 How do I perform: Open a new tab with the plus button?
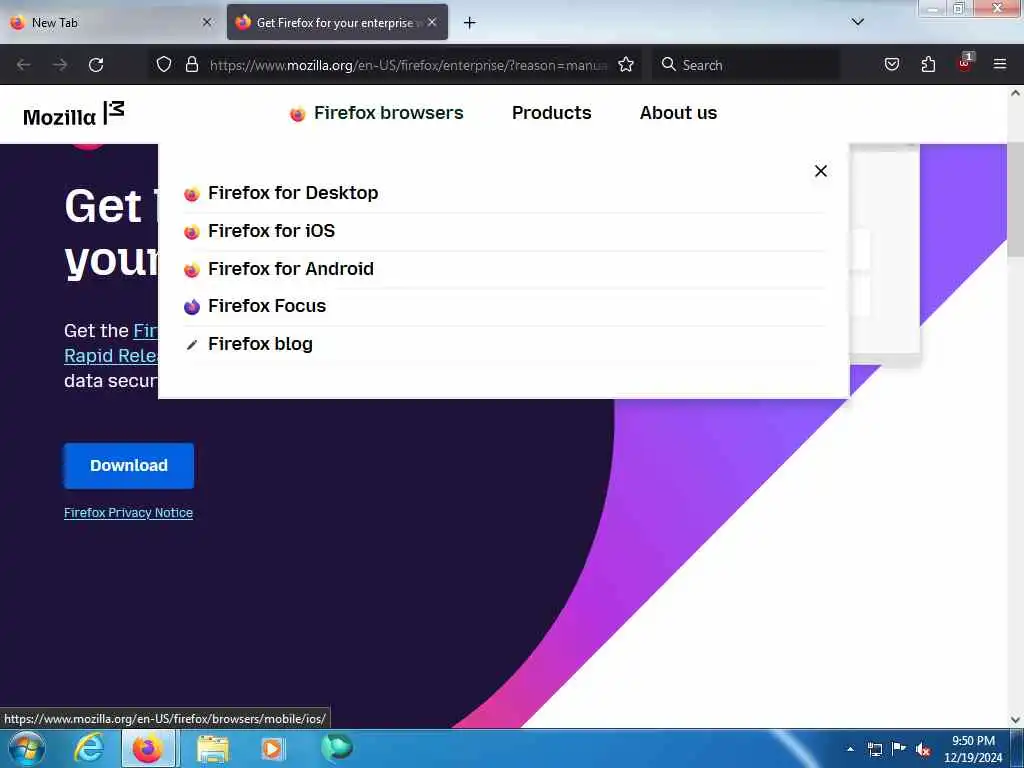469,23
